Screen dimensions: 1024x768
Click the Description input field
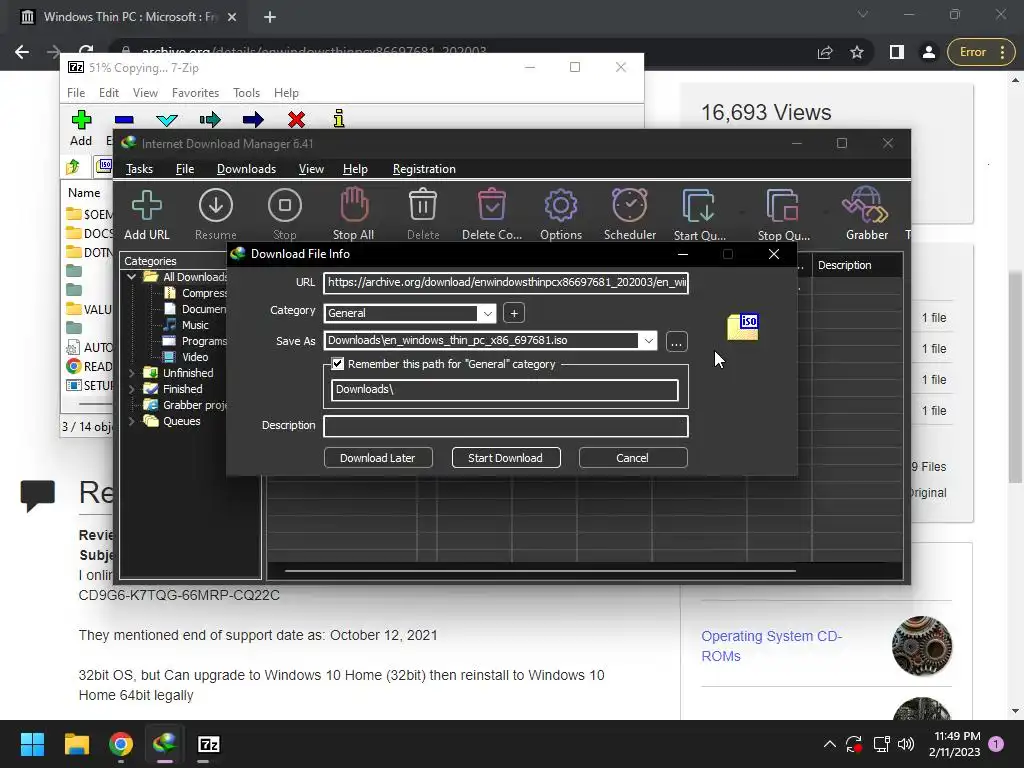505,426
